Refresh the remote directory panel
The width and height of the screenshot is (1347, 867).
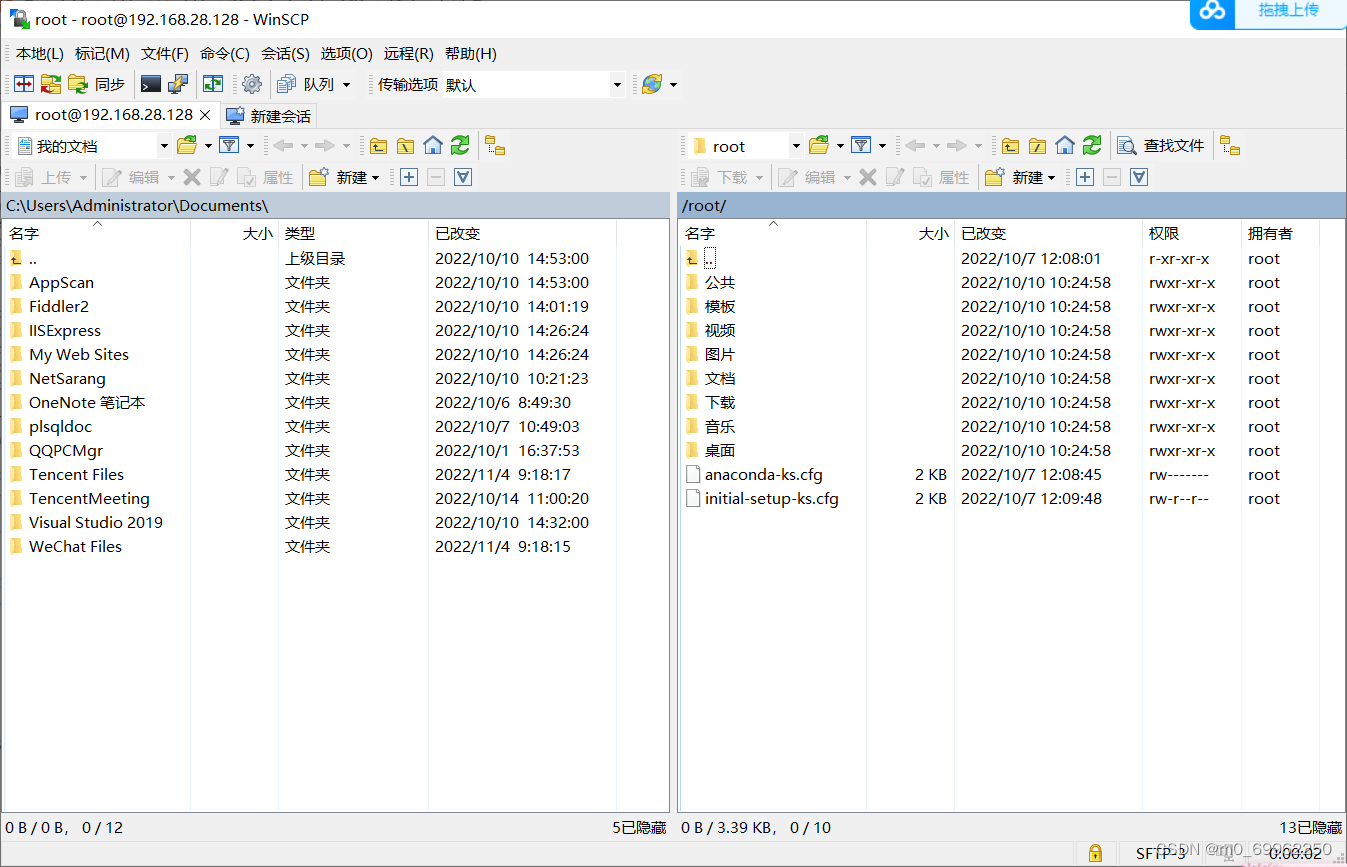(x=1092, y=146)
